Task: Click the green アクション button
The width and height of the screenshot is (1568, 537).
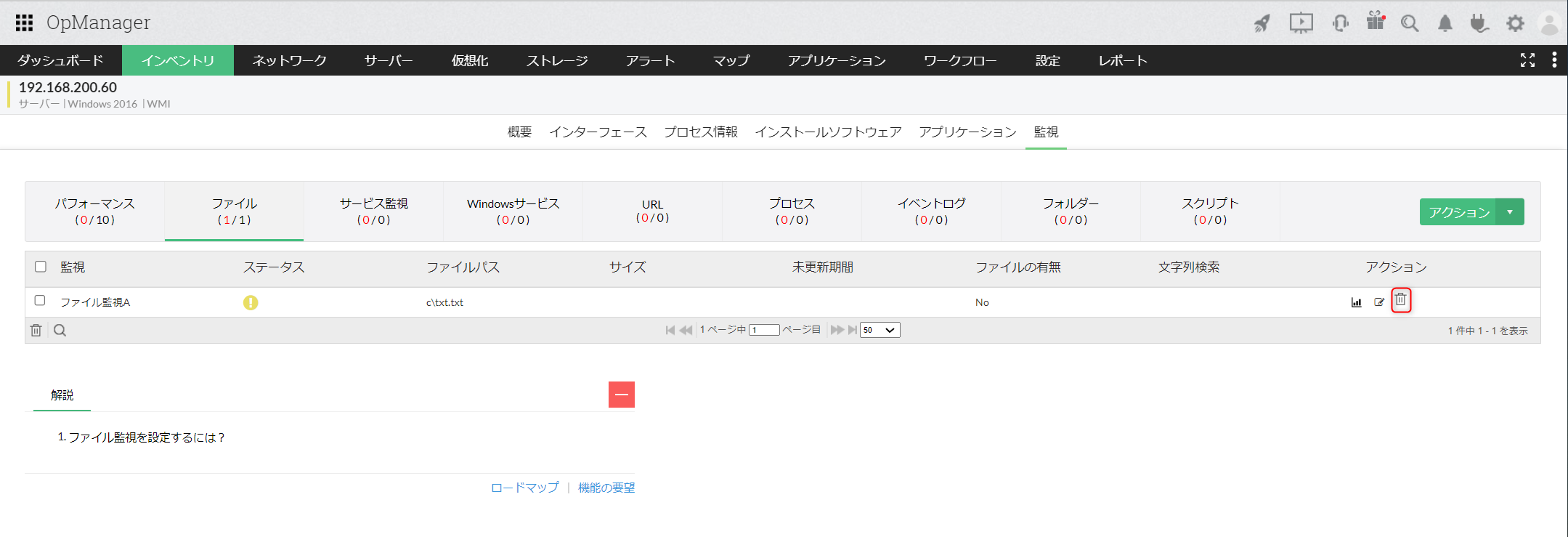Action: pos(1458,212)
